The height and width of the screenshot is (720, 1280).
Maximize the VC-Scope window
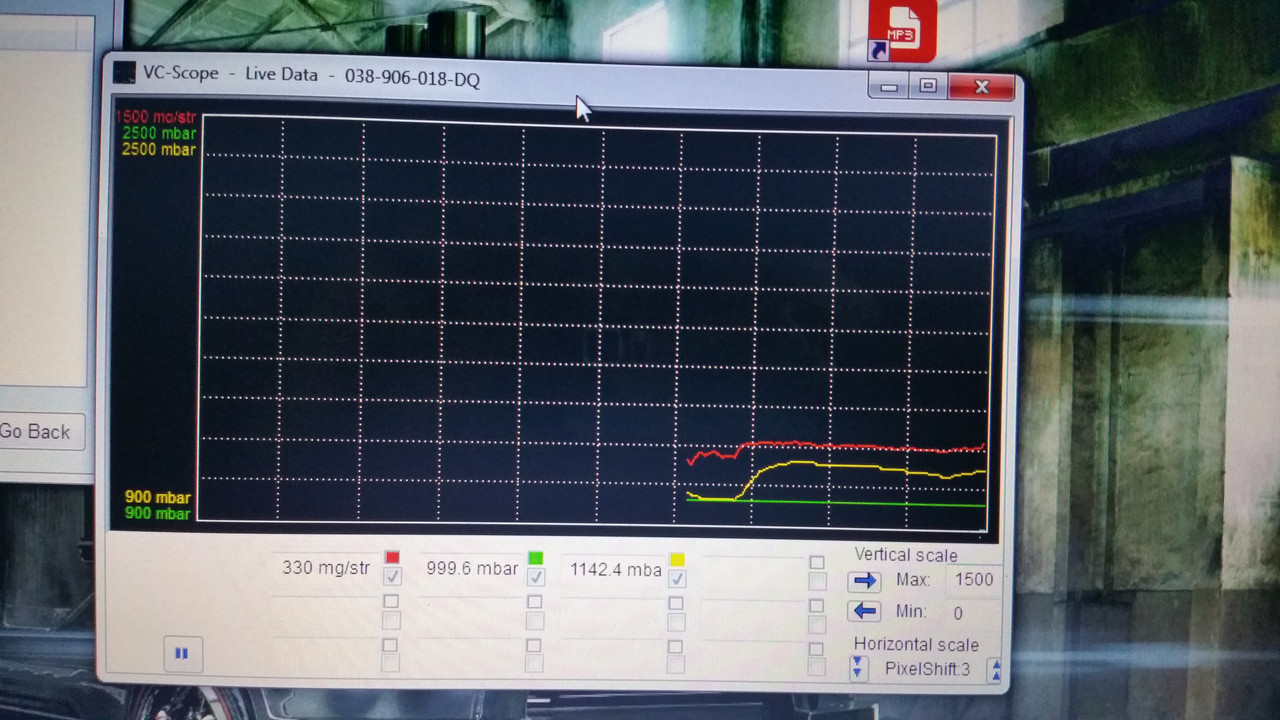(x=928, y=87)
